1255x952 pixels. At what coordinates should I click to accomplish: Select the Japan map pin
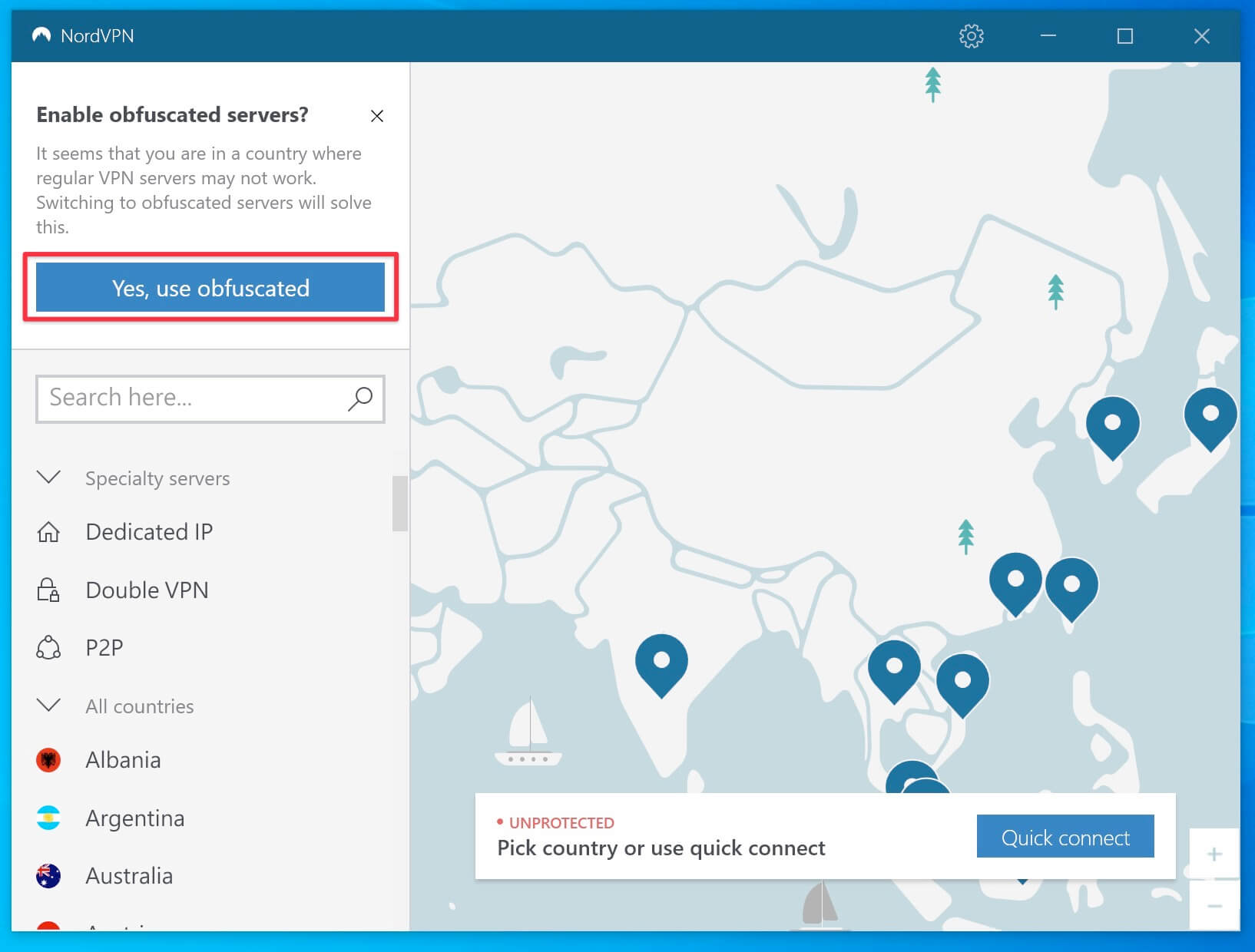point(1210,418)
